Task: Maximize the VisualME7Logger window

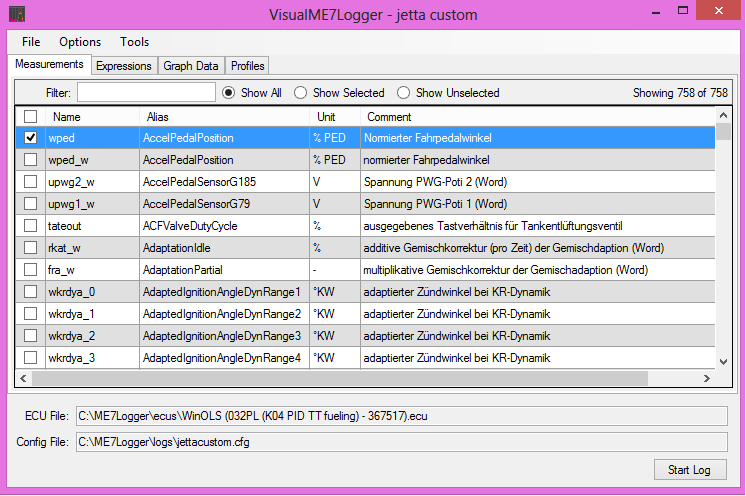Action: [x=683, y=10]
